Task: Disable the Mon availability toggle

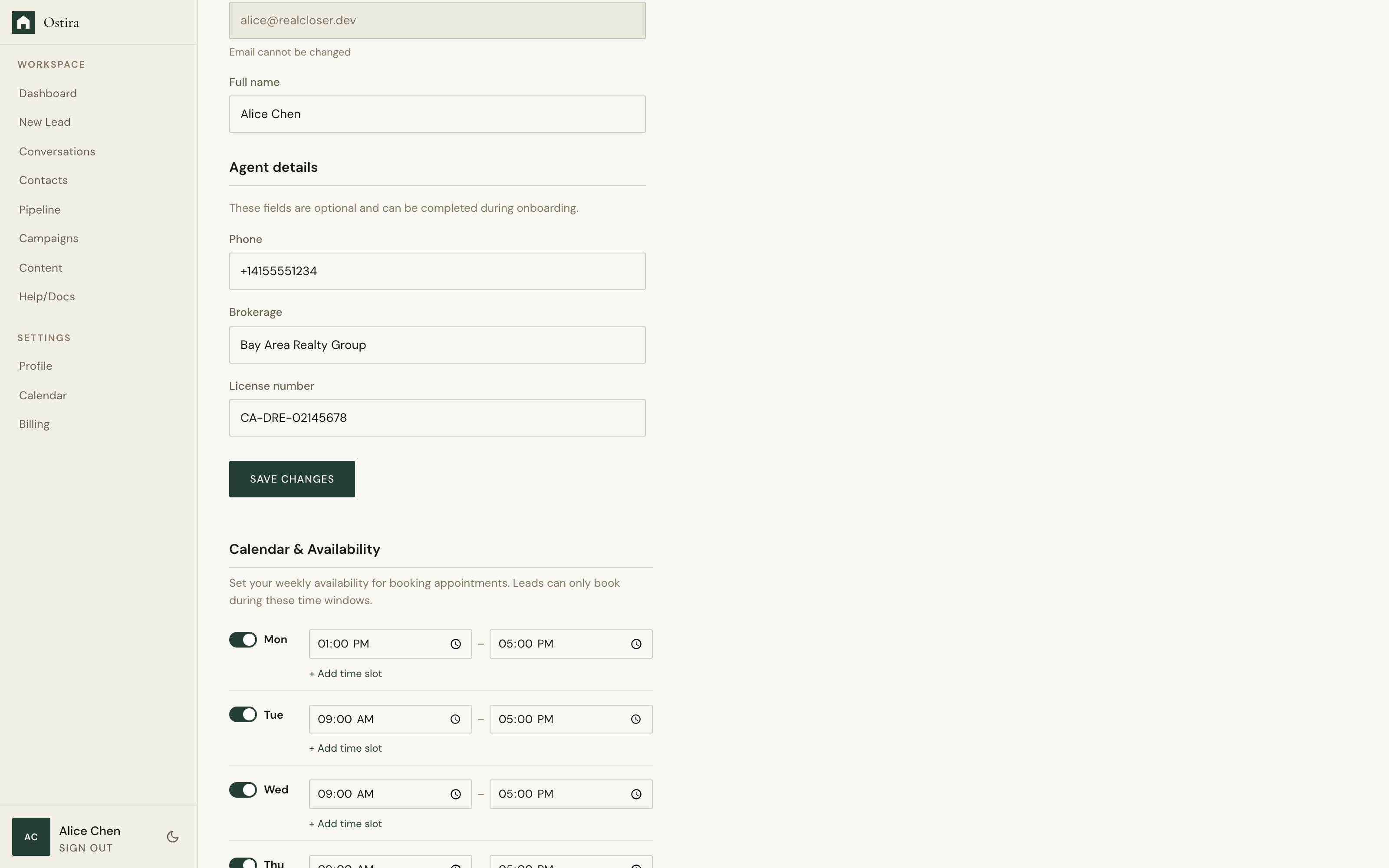Action: 243,639
